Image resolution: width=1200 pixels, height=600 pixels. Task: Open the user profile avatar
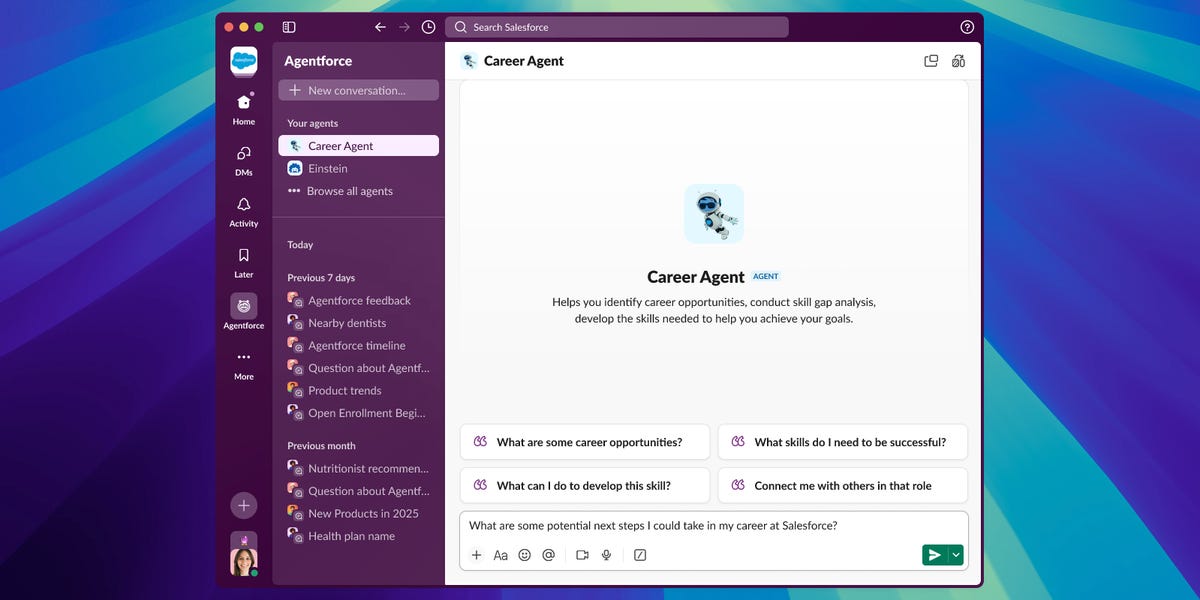click(244, 562)
